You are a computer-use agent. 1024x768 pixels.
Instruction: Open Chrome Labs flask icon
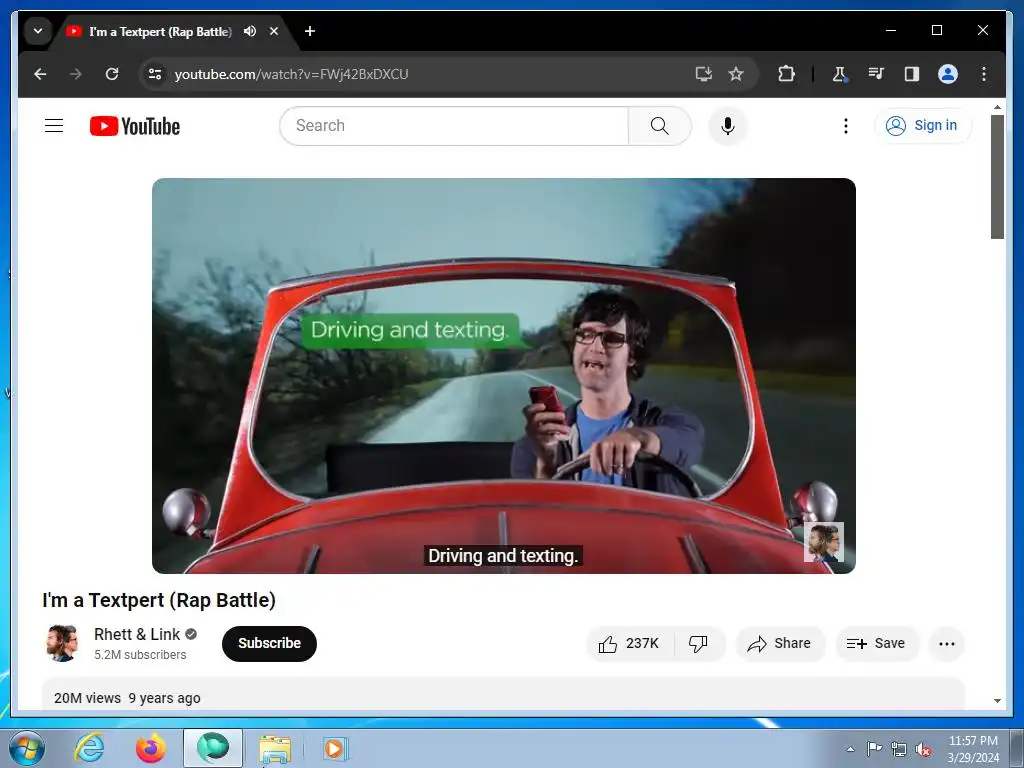pos(839,74)
